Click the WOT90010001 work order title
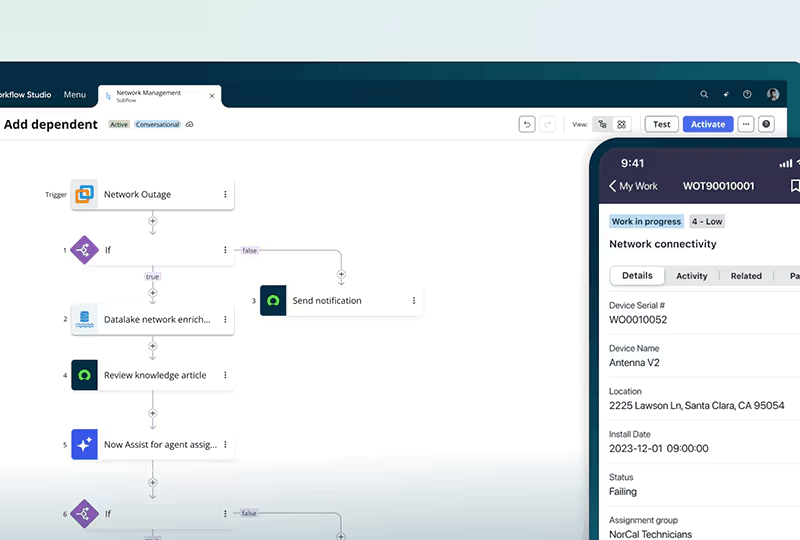 (718, 186)
